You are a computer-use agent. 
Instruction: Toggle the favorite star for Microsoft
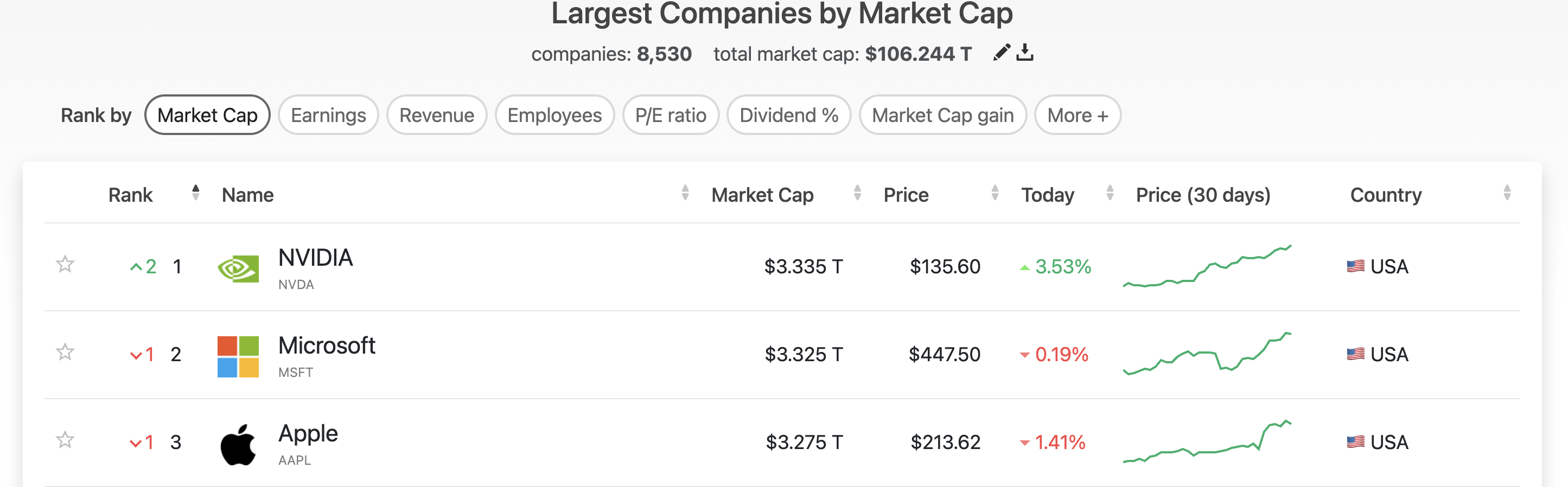point(65,353)
